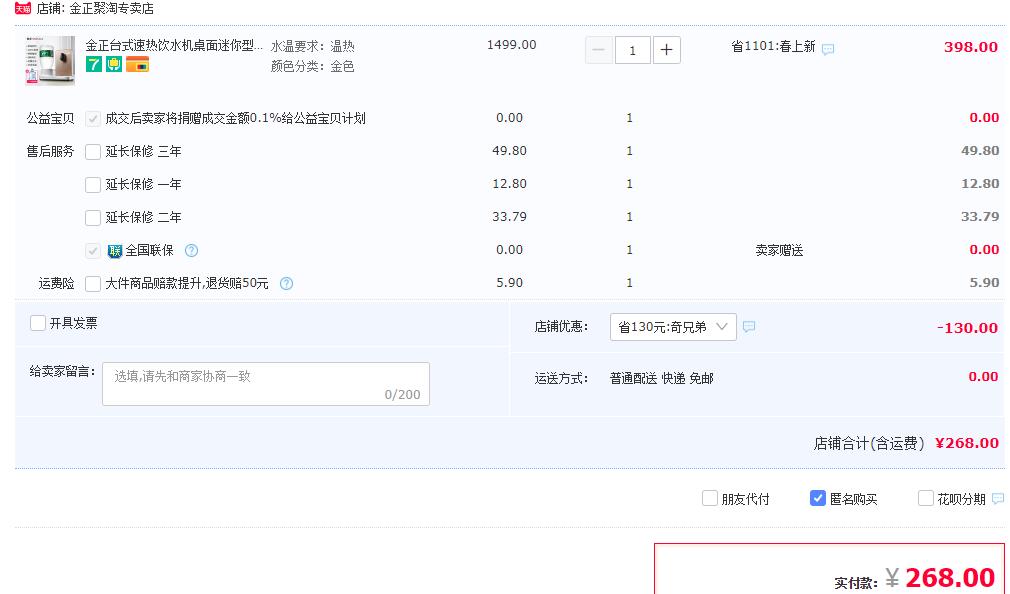
Task: Open the water dispenser product thumbnail
Action: (x=50, y=61)
